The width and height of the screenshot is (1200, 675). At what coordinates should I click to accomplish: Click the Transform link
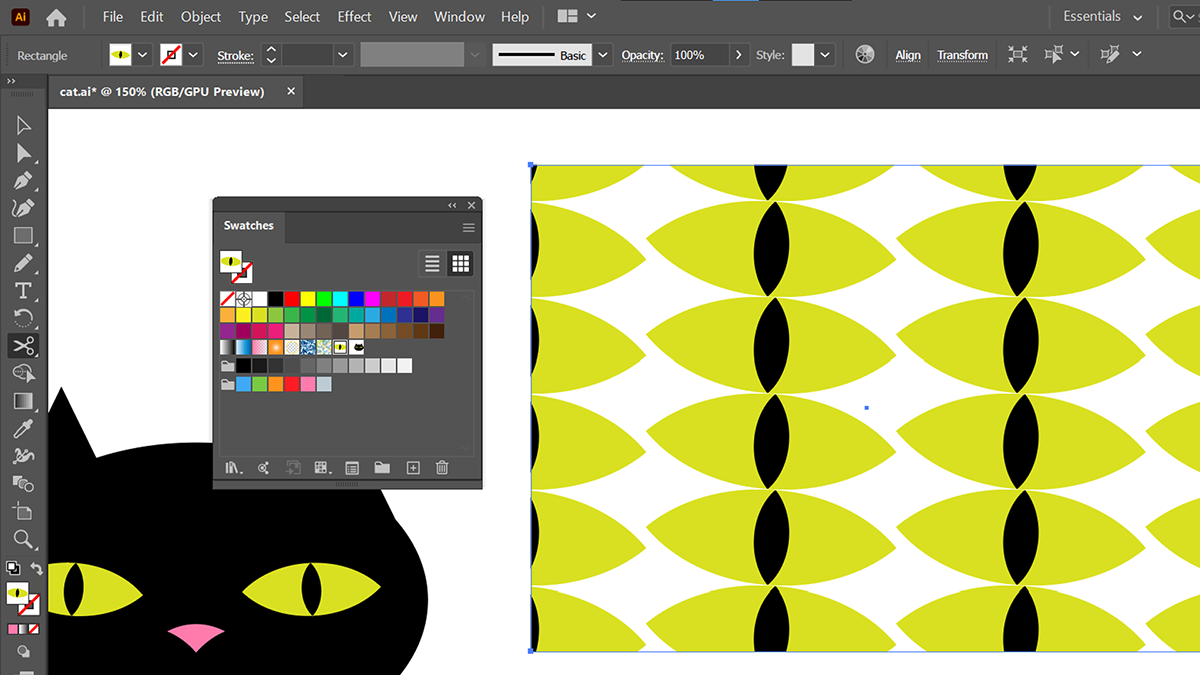(962, 55)
